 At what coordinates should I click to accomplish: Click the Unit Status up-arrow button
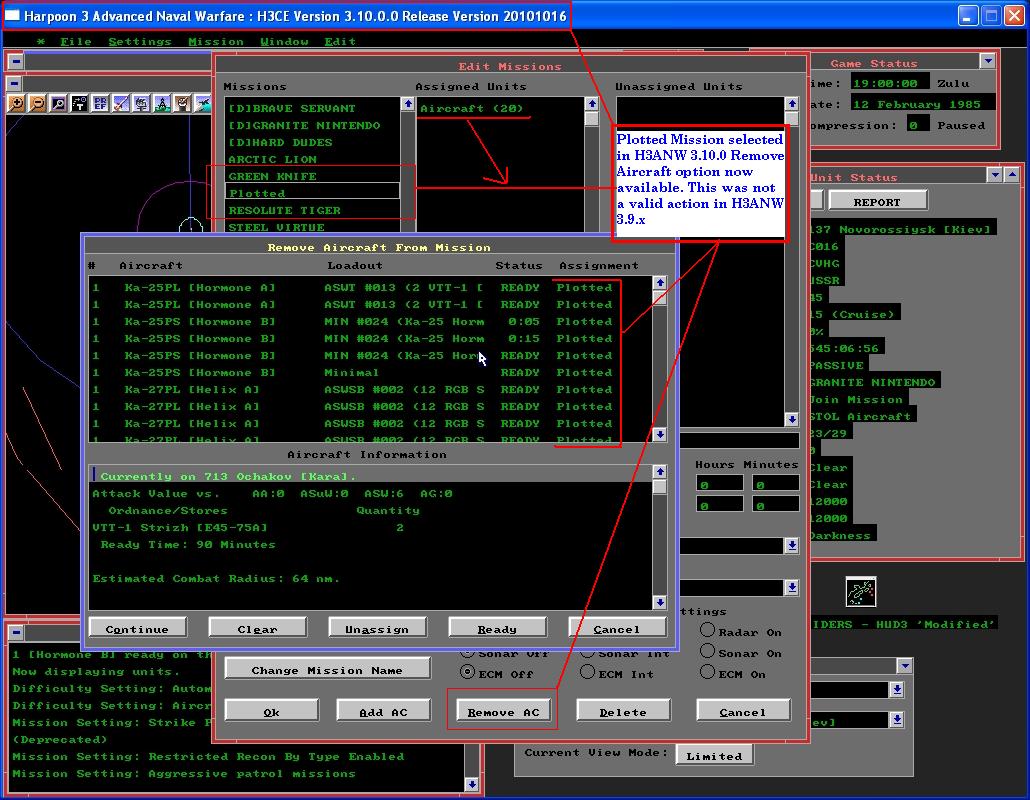pos(1012,174)
